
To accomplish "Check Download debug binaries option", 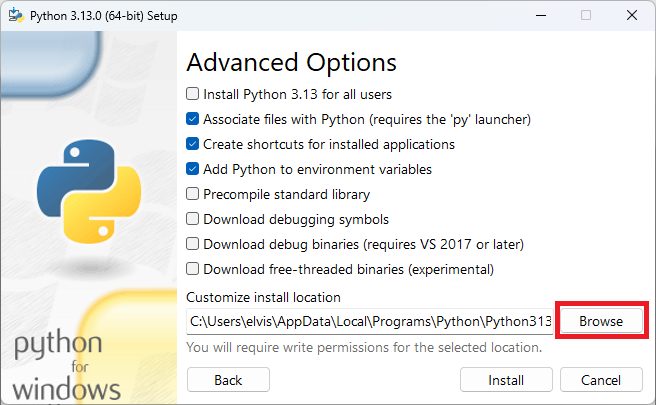I will point(192,244).
